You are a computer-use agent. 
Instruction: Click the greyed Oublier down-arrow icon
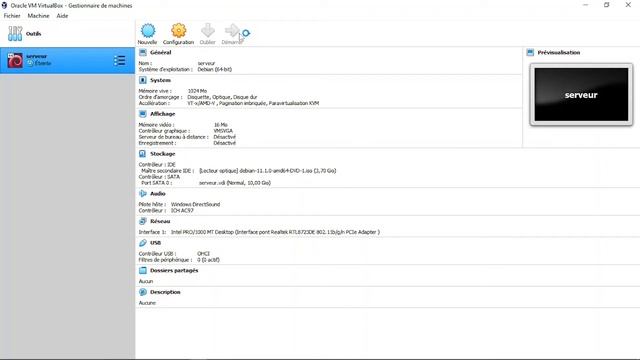[x=208, y=31]
